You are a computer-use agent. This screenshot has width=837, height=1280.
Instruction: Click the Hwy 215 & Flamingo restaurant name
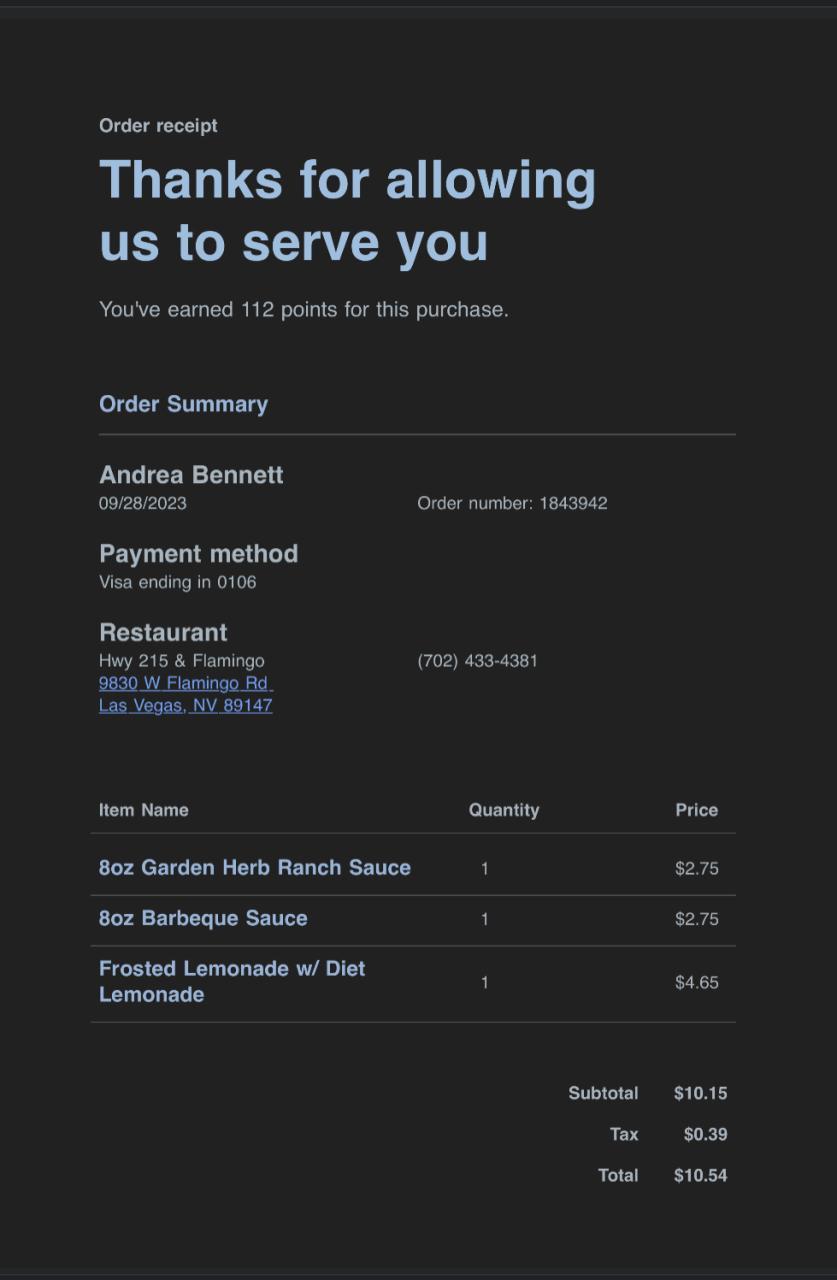(181, 661)
